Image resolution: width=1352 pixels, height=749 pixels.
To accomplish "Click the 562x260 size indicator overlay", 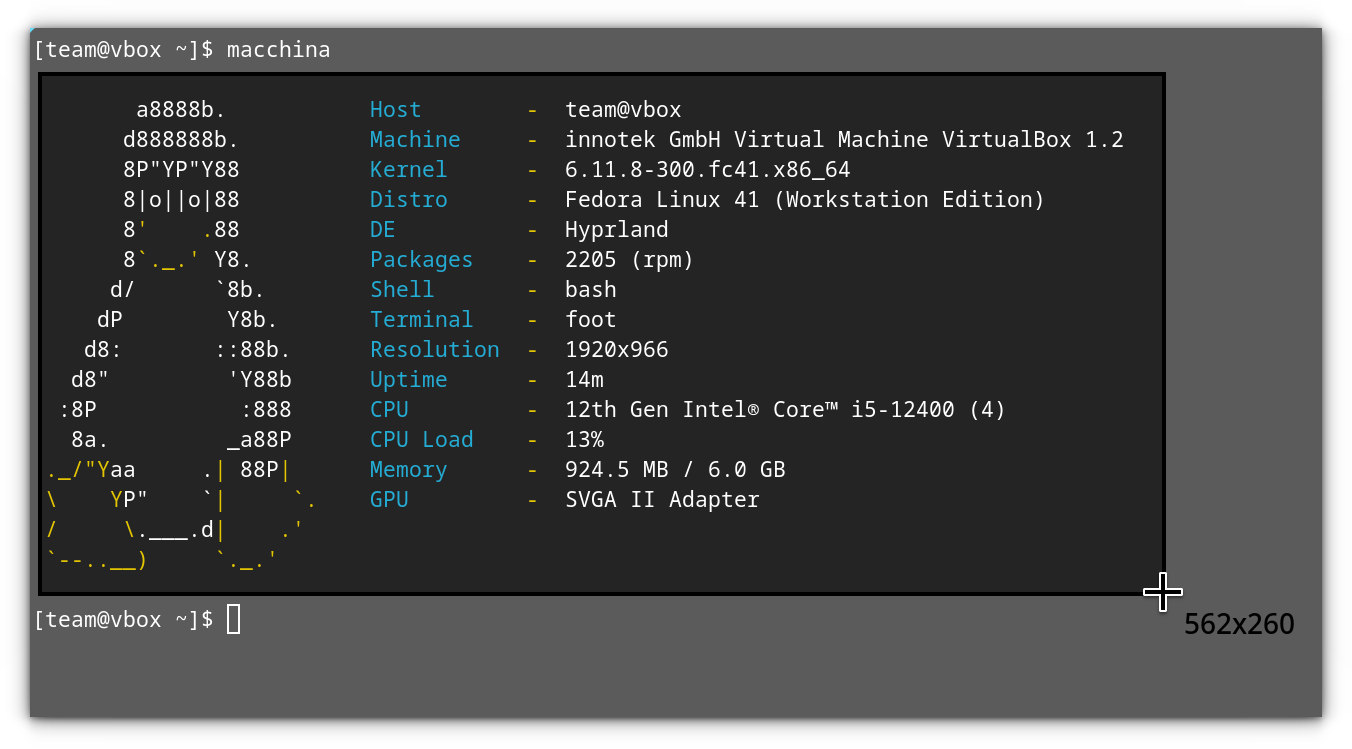I will [1239, 624].
